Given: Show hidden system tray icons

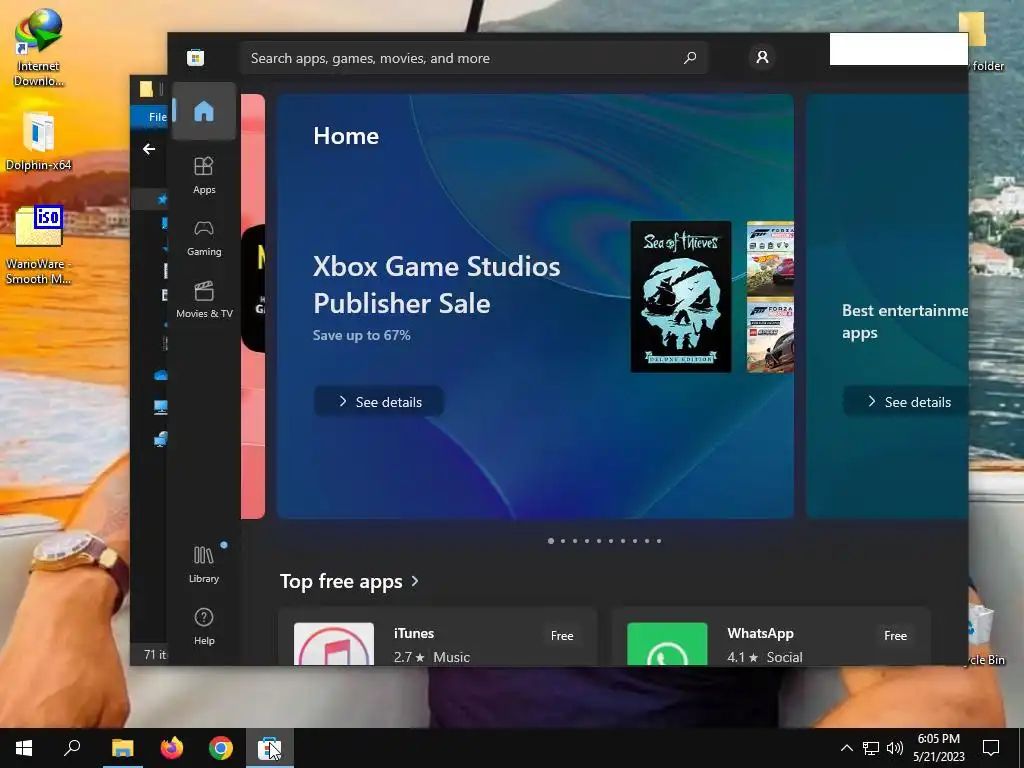Looking at the screenshot, I should point(846,748).
